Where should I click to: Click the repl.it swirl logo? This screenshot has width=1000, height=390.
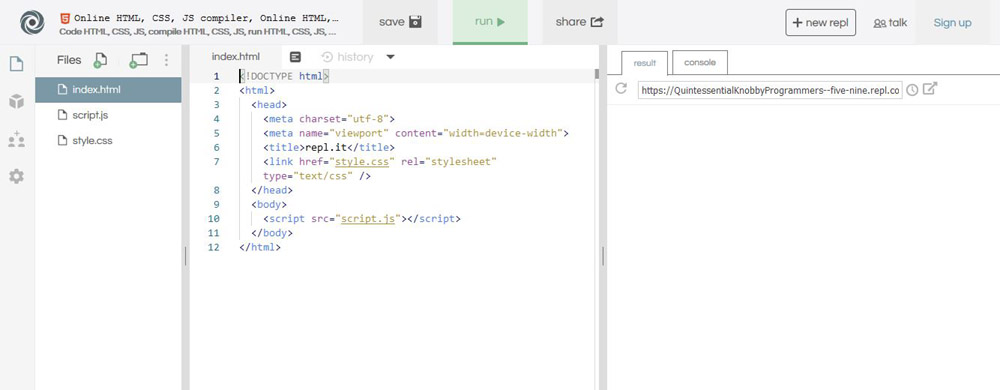click(32, 22)
